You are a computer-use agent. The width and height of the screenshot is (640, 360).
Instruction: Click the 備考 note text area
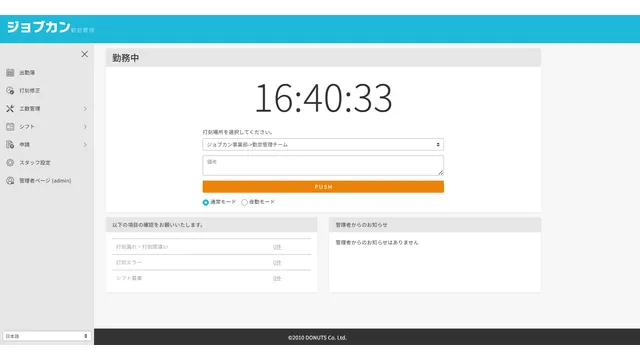[323, 165]
